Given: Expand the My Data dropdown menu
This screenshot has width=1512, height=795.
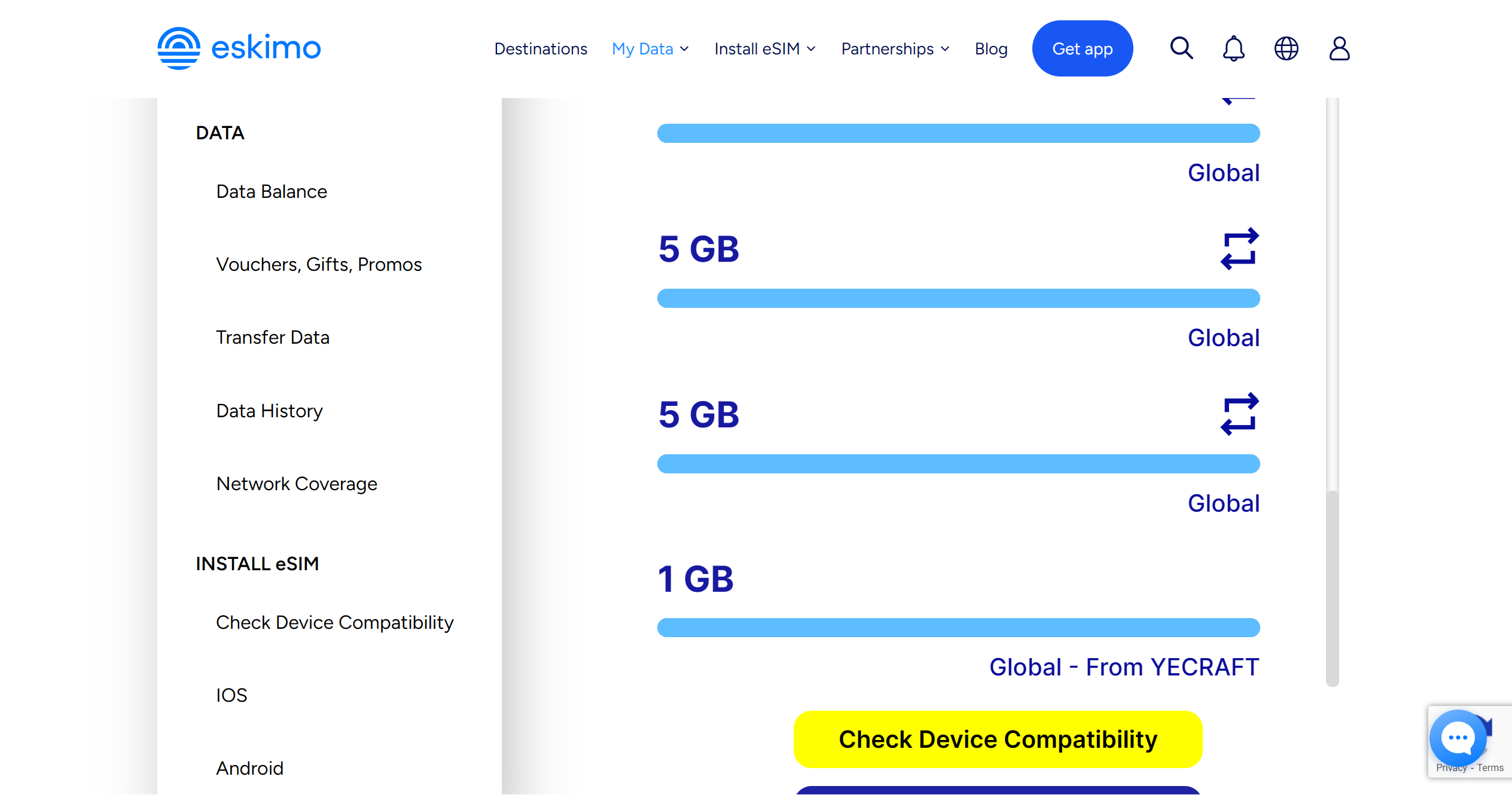Looking at the screenshot, I should click(650, 49).
